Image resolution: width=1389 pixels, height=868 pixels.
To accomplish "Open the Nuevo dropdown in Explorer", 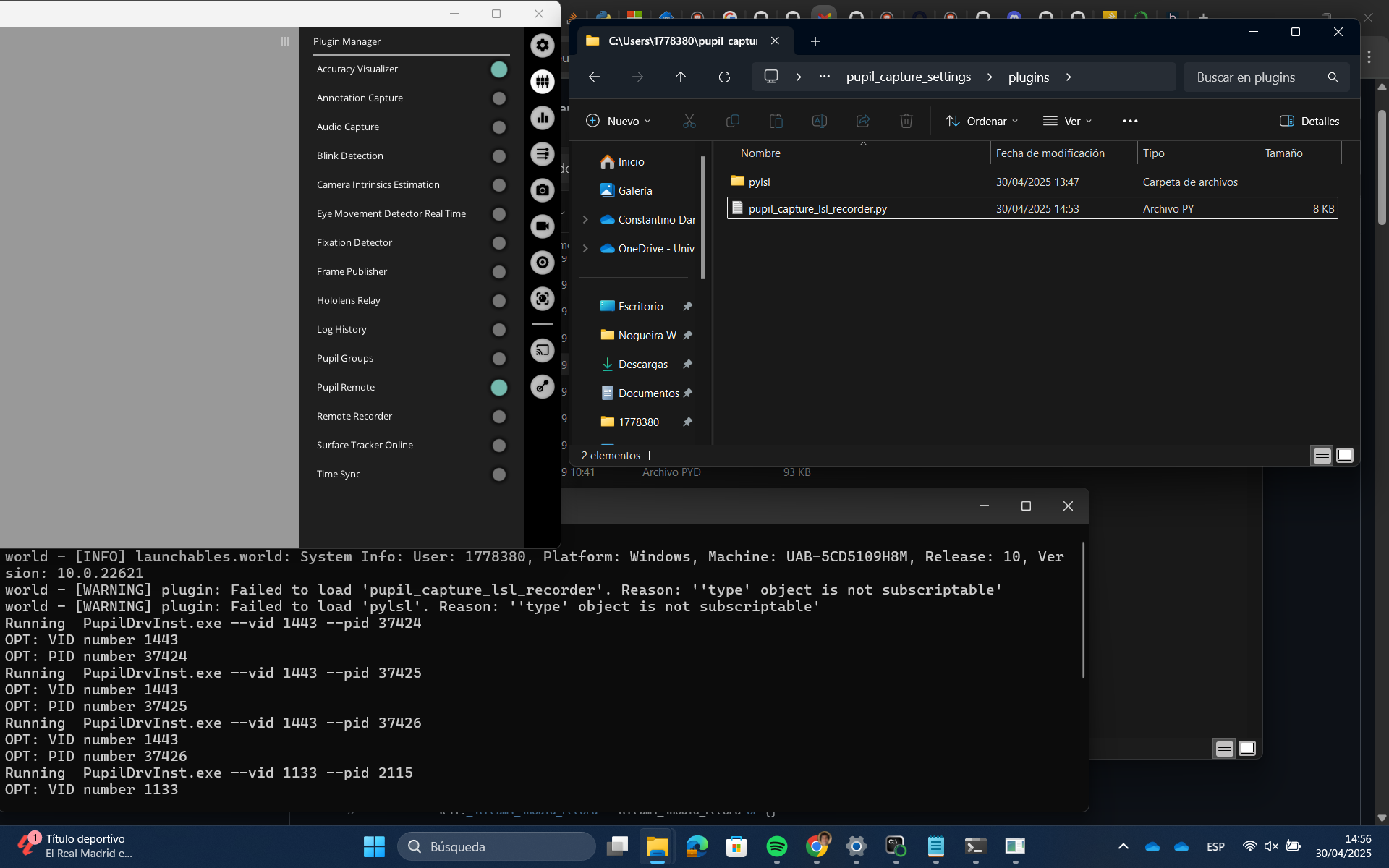I will pos(618,121).
